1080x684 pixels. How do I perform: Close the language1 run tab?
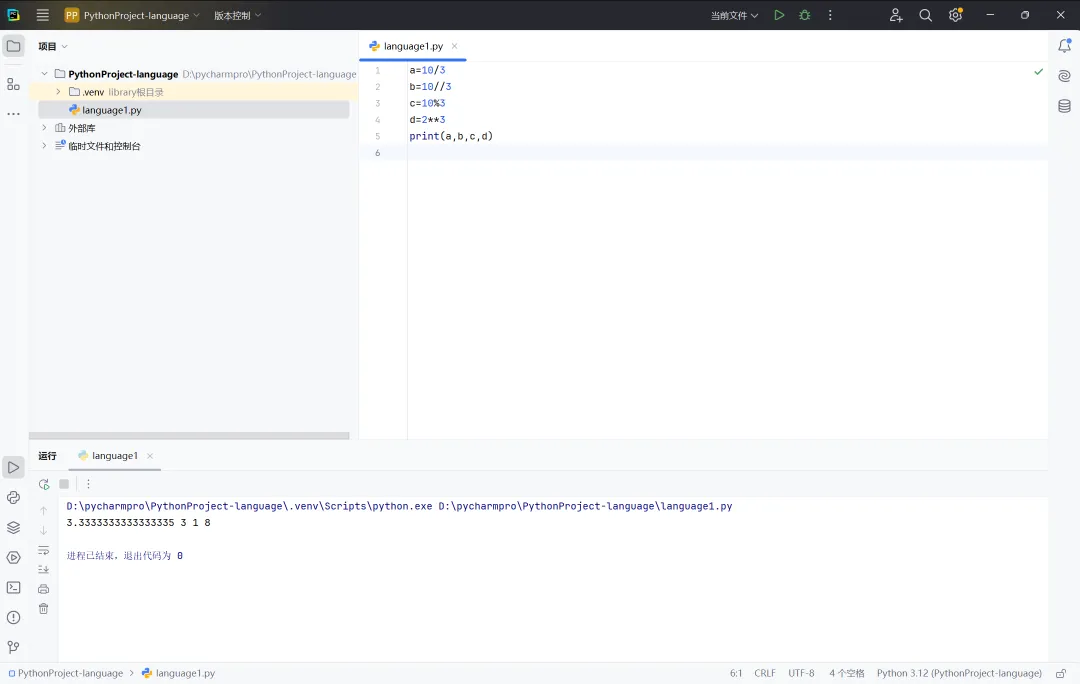(150, 456)
